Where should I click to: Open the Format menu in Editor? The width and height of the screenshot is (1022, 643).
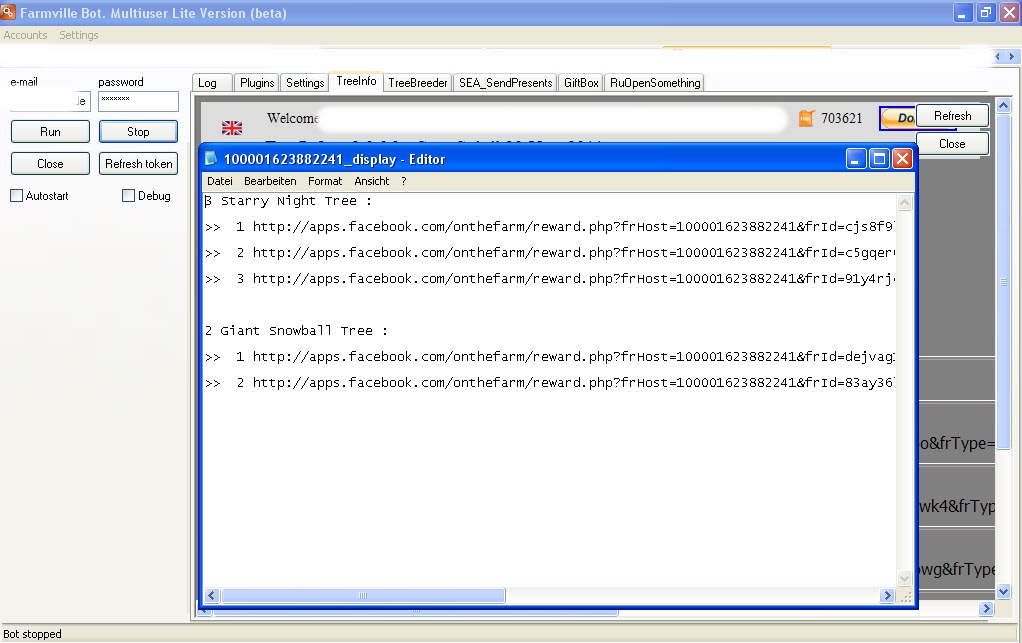pyautogui.click(x=325, y=181)
